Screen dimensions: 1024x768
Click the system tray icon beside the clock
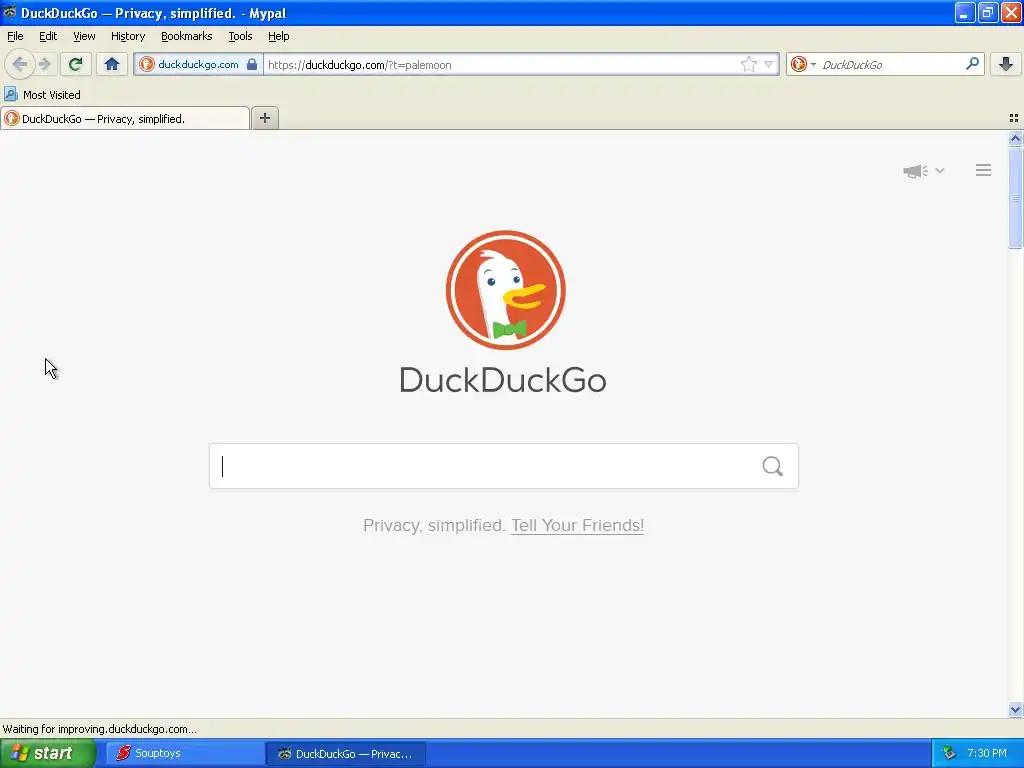pyautogui.click(x=949, y=754)
